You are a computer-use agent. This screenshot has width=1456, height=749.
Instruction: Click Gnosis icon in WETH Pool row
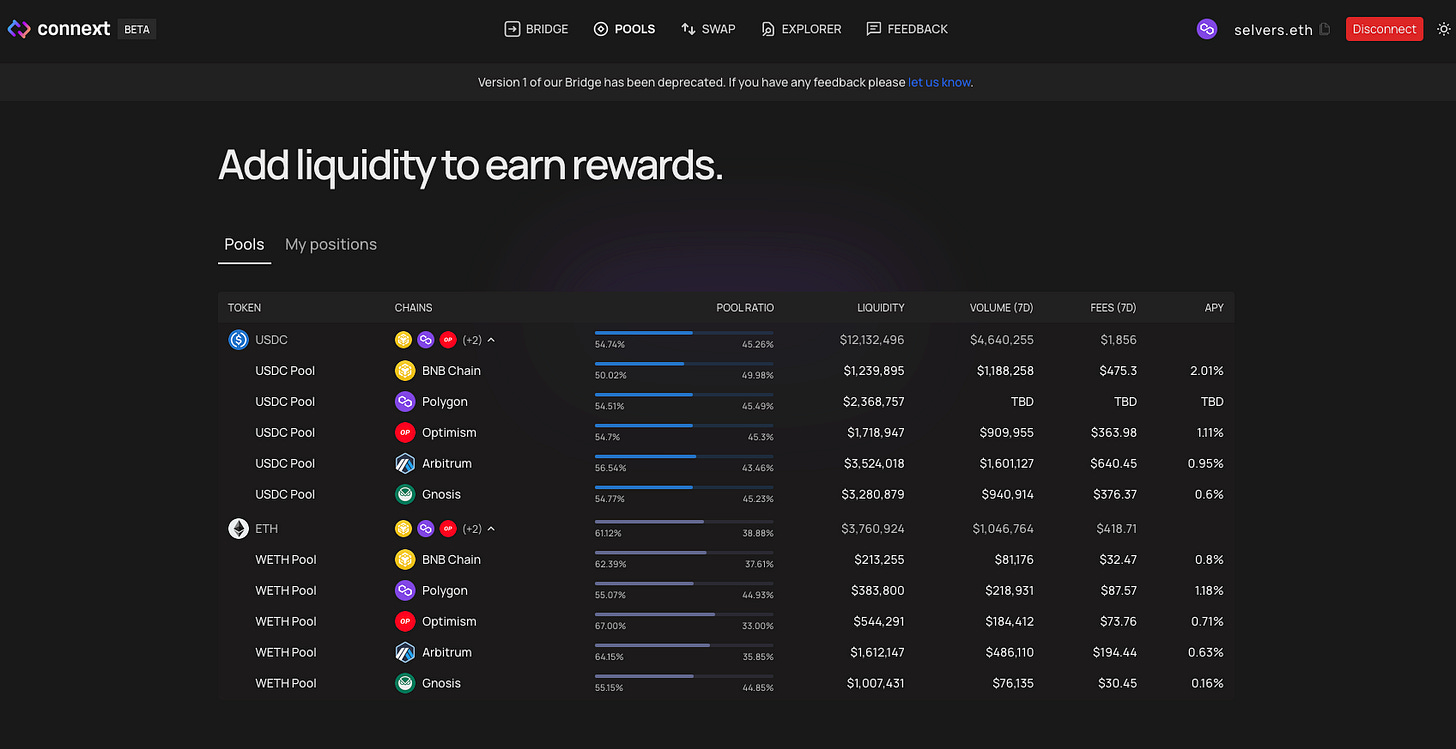tap(405, 684)
